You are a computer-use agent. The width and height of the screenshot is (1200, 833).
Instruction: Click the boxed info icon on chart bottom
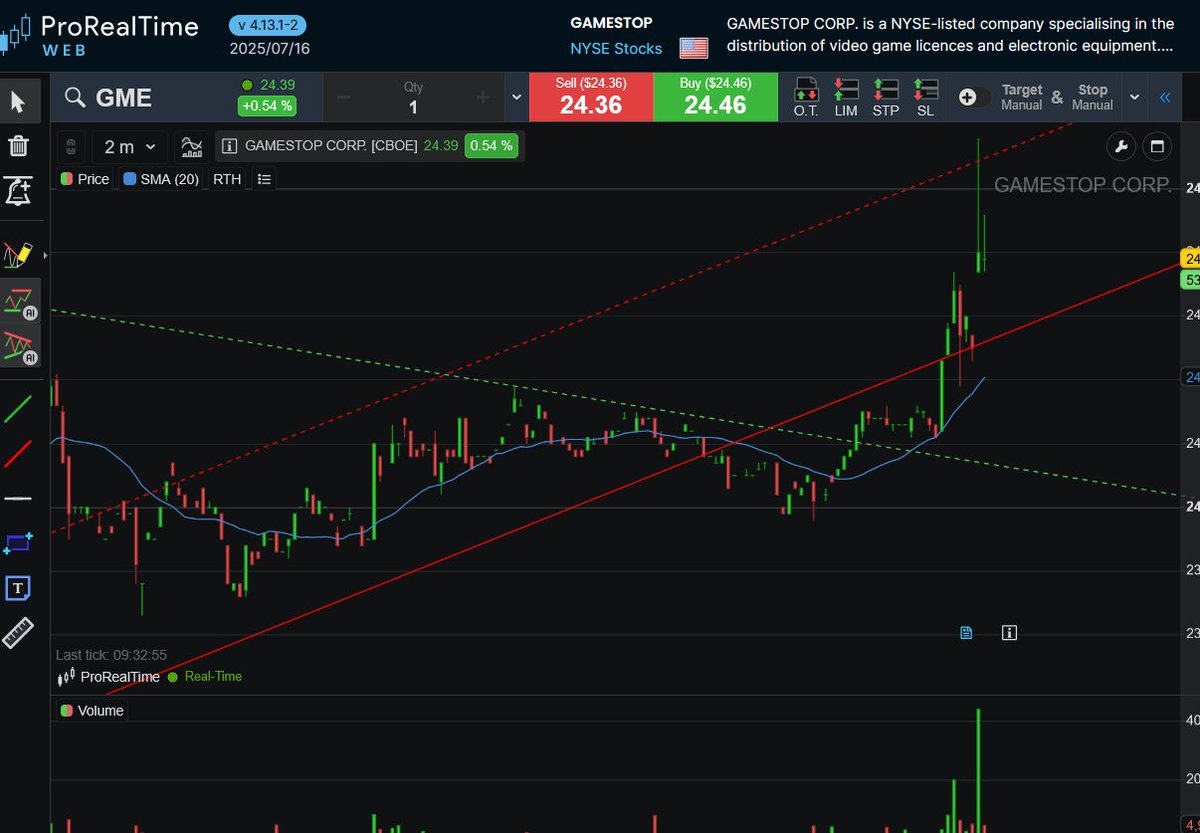[x=1009, y=632]
